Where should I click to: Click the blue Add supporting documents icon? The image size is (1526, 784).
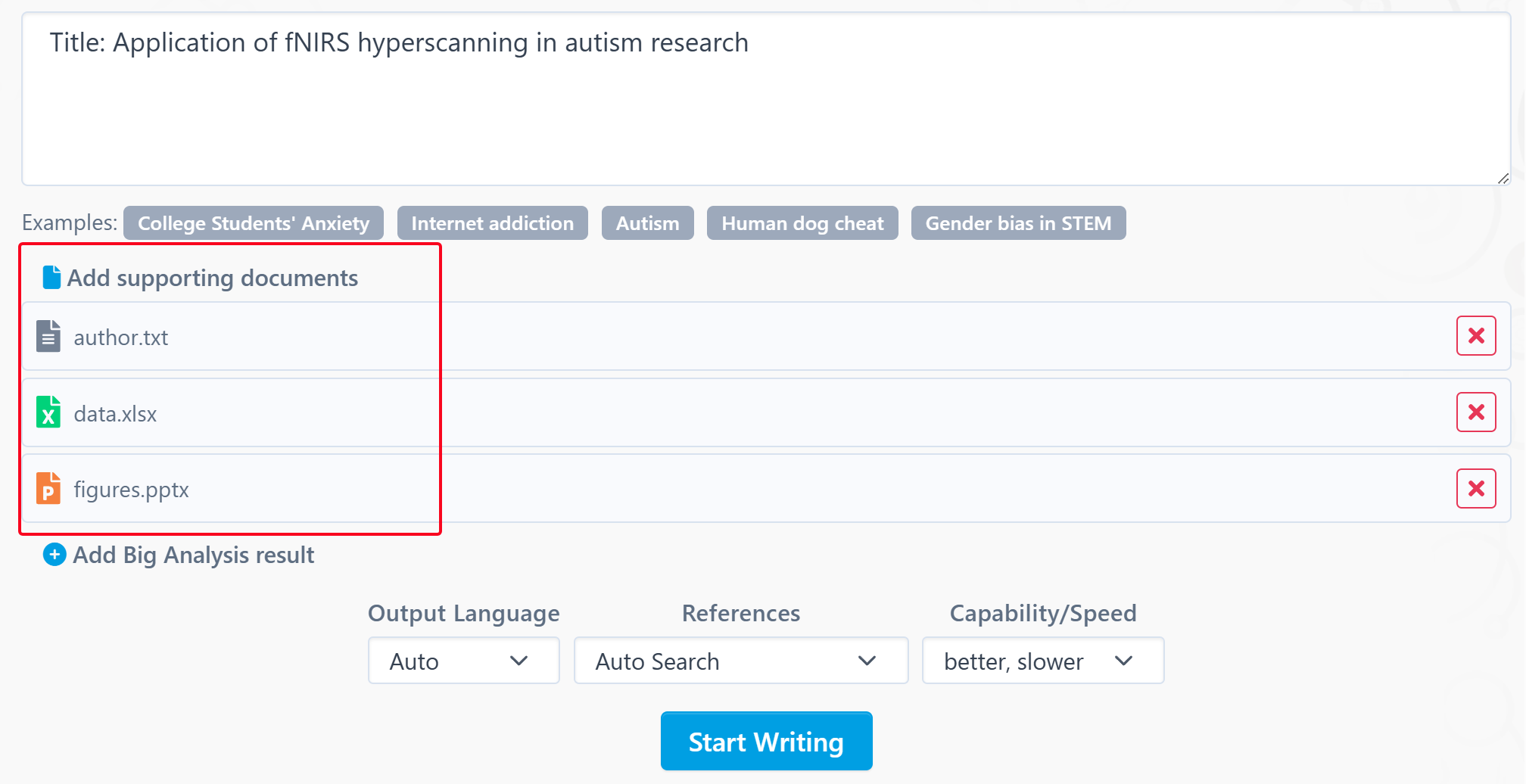[x=51, y=278]
